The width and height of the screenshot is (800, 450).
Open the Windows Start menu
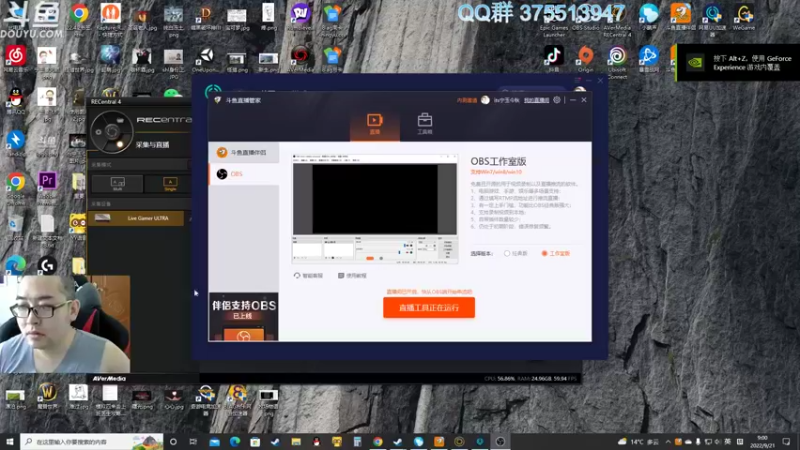coord(10,441)
